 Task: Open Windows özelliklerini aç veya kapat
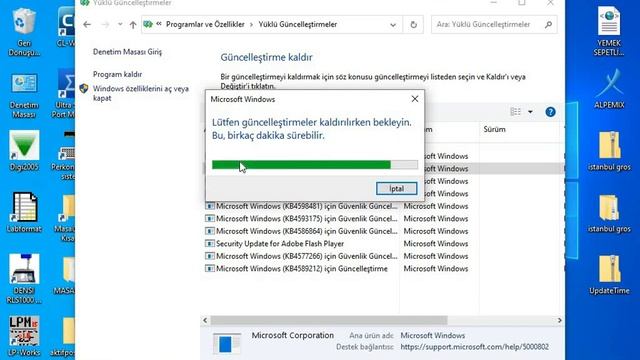coord(140,93)
